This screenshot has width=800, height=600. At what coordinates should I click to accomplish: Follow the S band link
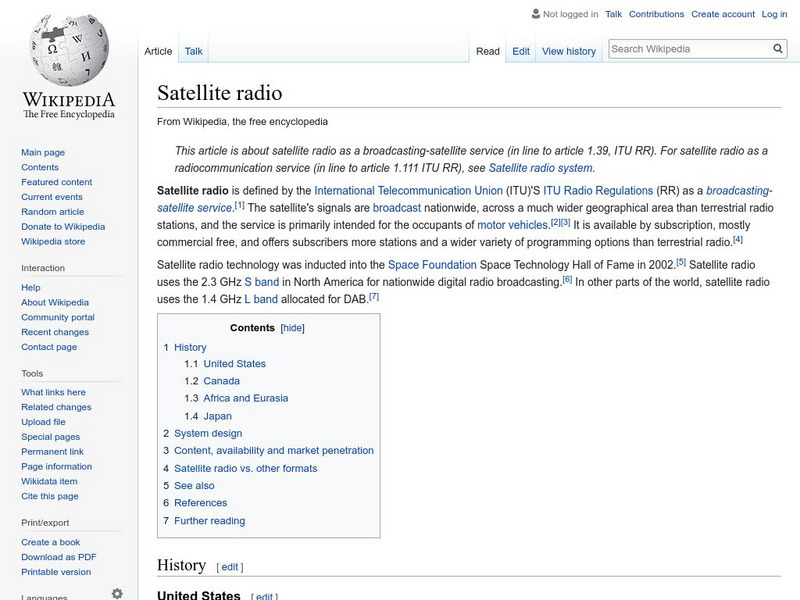pos(262,282)
